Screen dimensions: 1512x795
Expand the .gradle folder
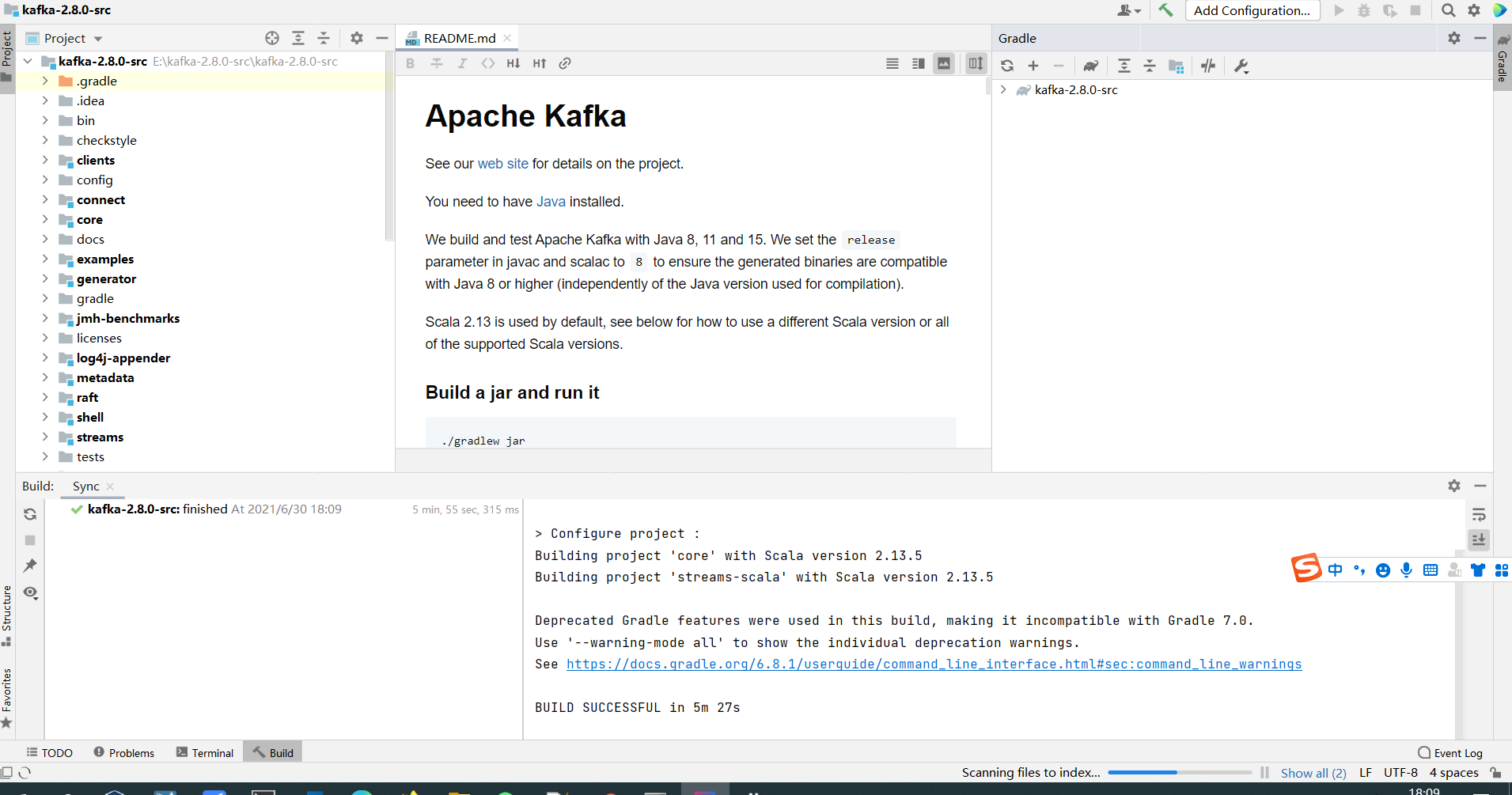point(45,81)
